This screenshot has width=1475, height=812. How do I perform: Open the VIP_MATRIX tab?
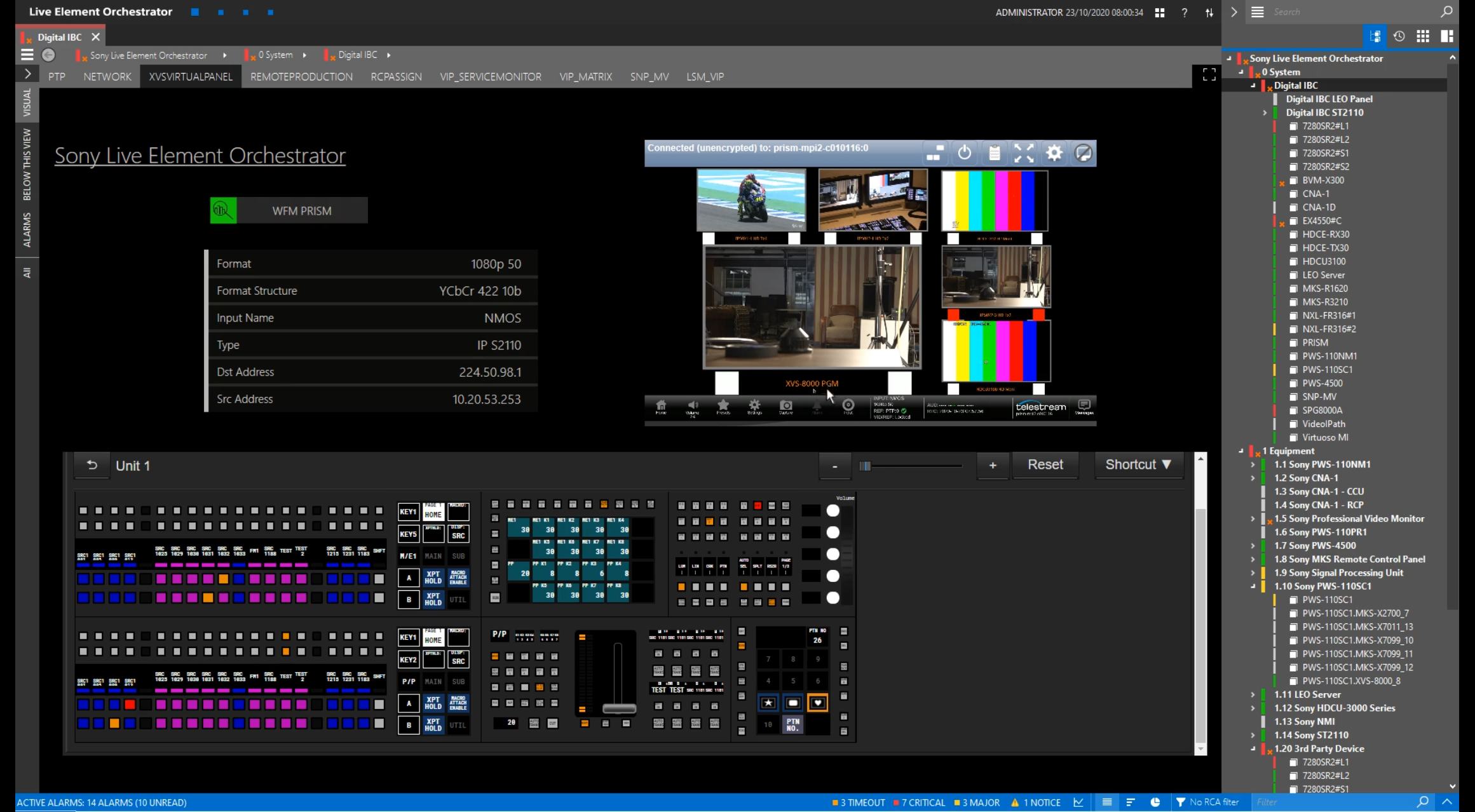[x=585, y=76]
